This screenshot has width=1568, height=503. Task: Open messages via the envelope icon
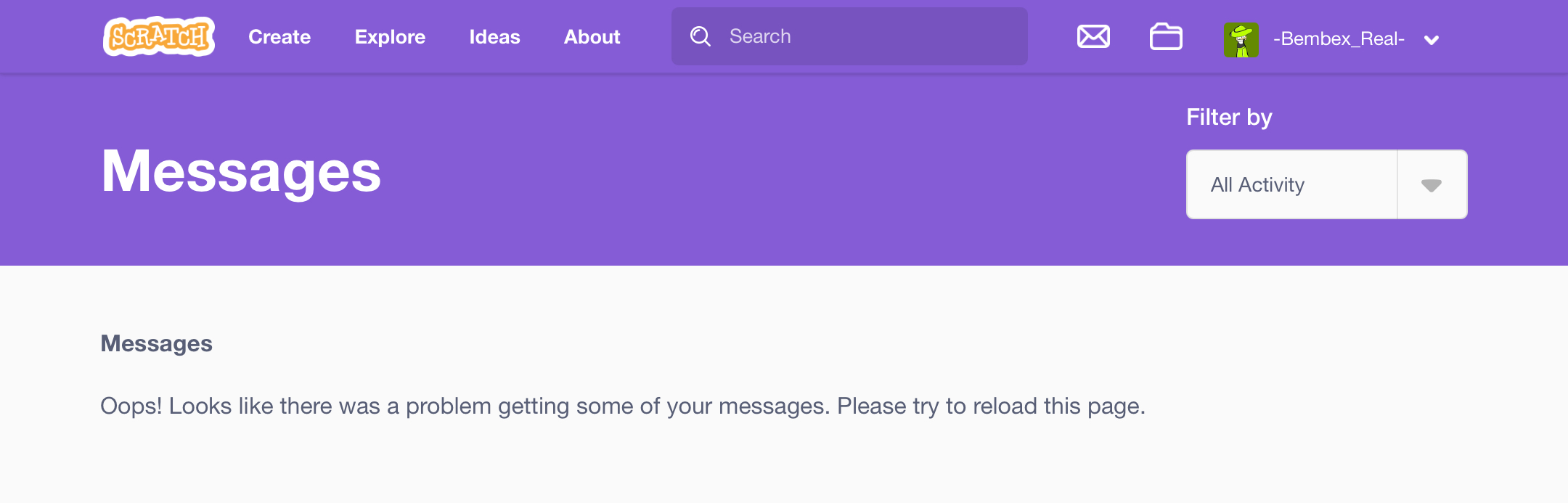click(1093, 36)
